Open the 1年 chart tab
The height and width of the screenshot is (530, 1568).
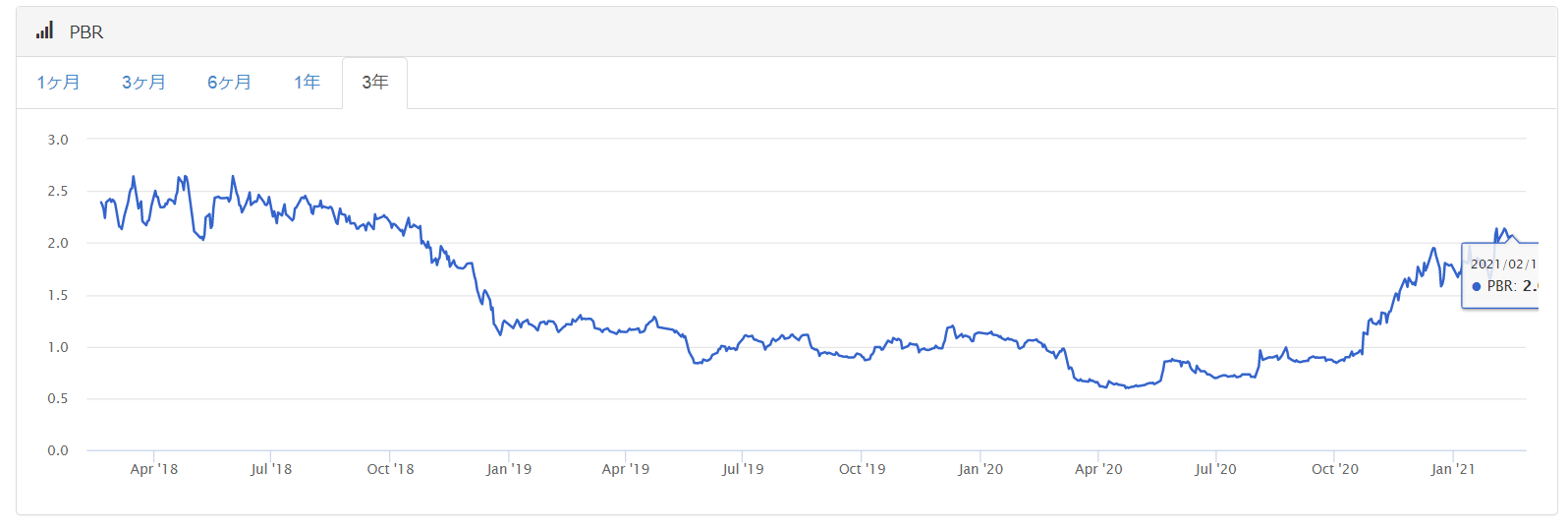point(307,83)
